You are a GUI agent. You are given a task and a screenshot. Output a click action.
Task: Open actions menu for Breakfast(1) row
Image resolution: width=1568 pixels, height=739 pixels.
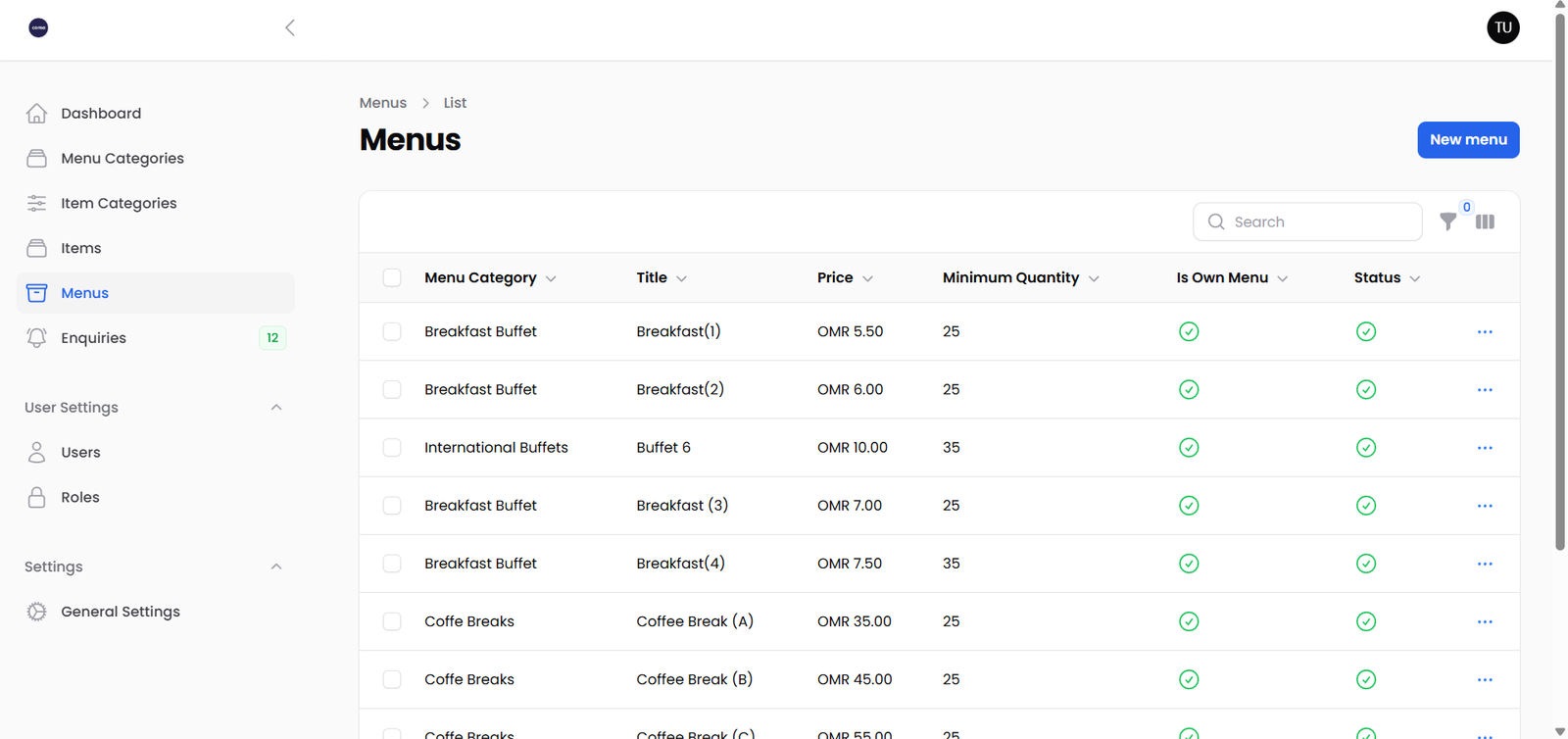pos(1485,332)
